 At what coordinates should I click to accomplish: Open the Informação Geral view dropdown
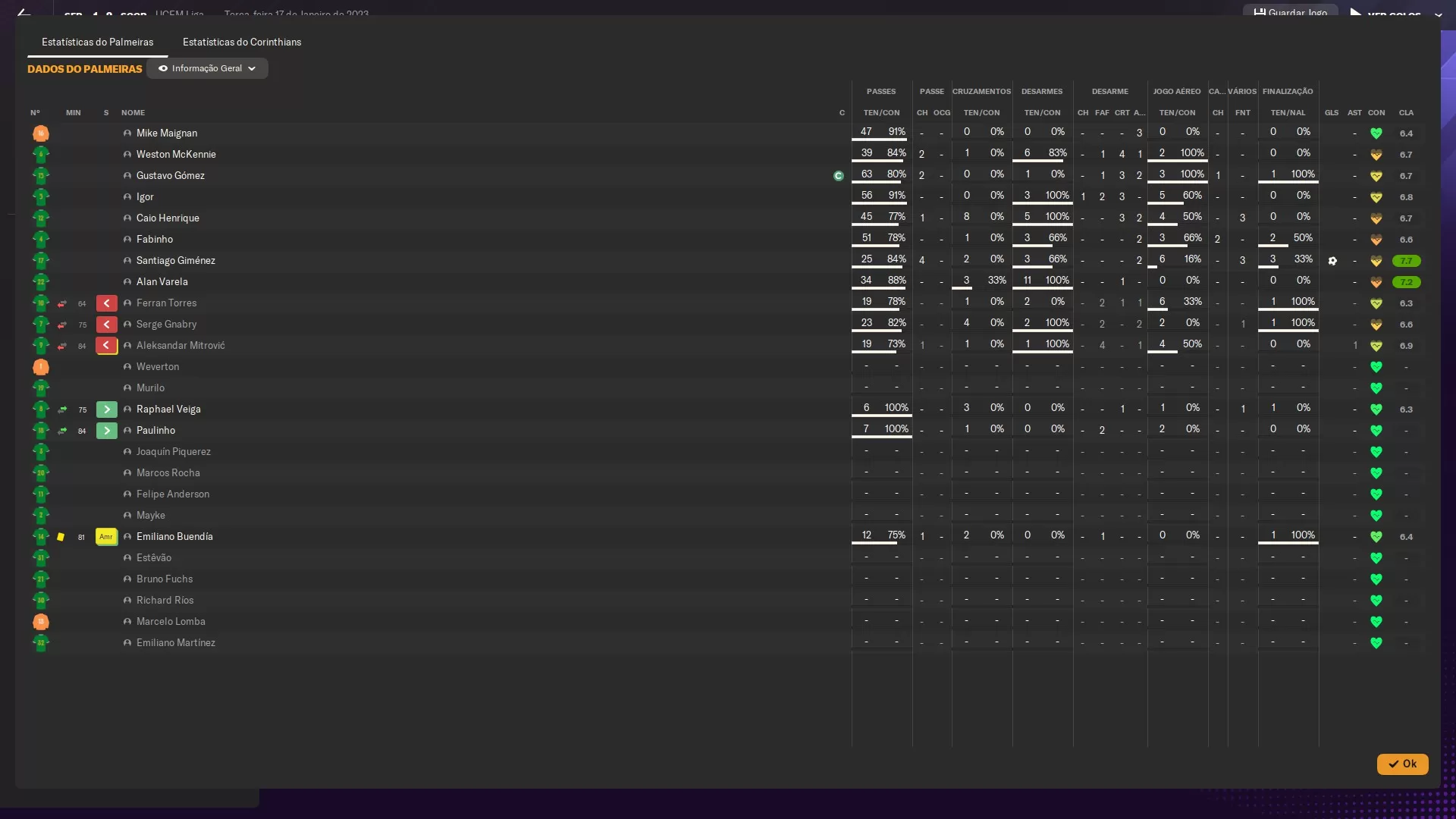(x=207, y=68)
